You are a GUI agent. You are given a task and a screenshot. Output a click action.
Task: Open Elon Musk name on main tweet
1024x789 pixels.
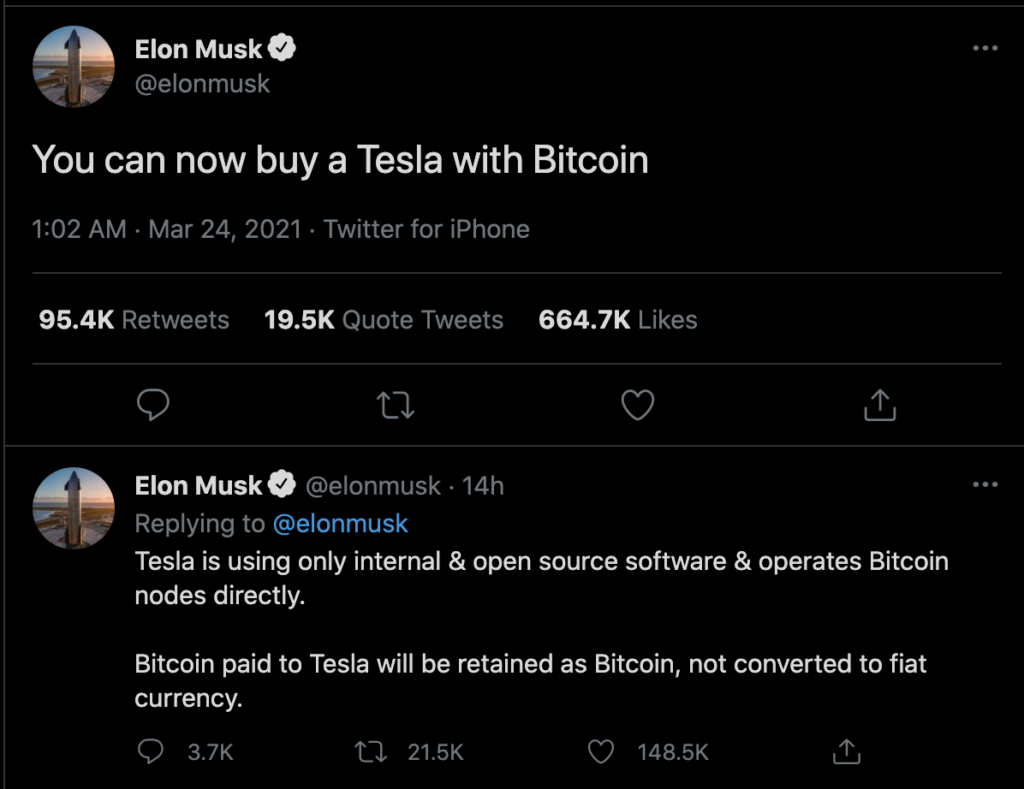pos(199,49)
